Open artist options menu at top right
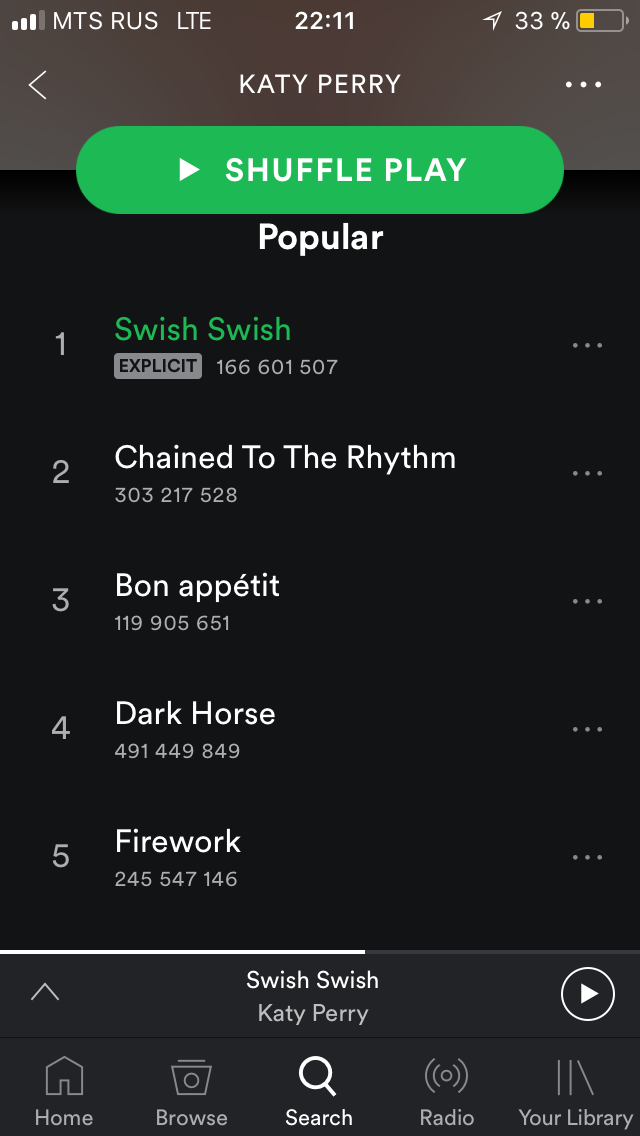Image resolution: width=640 pixels, height=1136 pixels. pos(584,85)
